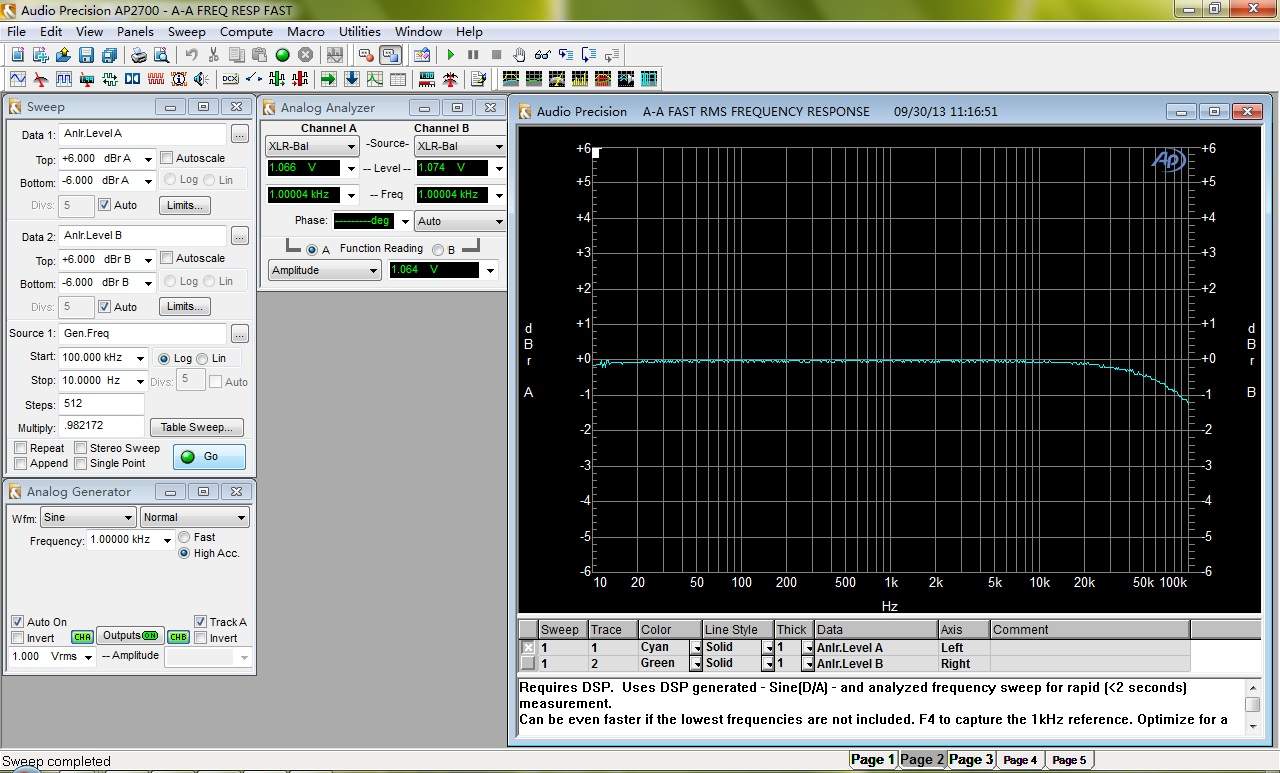Viewport: 1280px width, 773px height.
Task: Click the Bar Graph meter icon
Action: point(427,79)
